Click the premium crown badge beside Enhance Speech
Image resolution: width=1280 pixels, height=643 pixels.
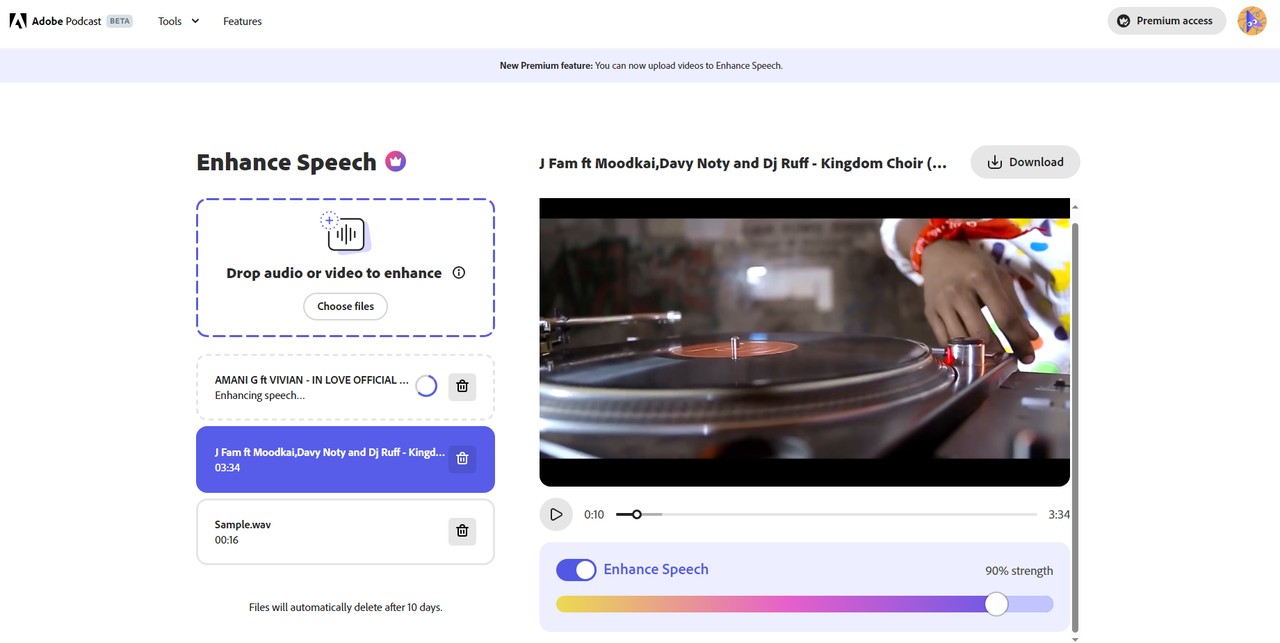[396, 161]
